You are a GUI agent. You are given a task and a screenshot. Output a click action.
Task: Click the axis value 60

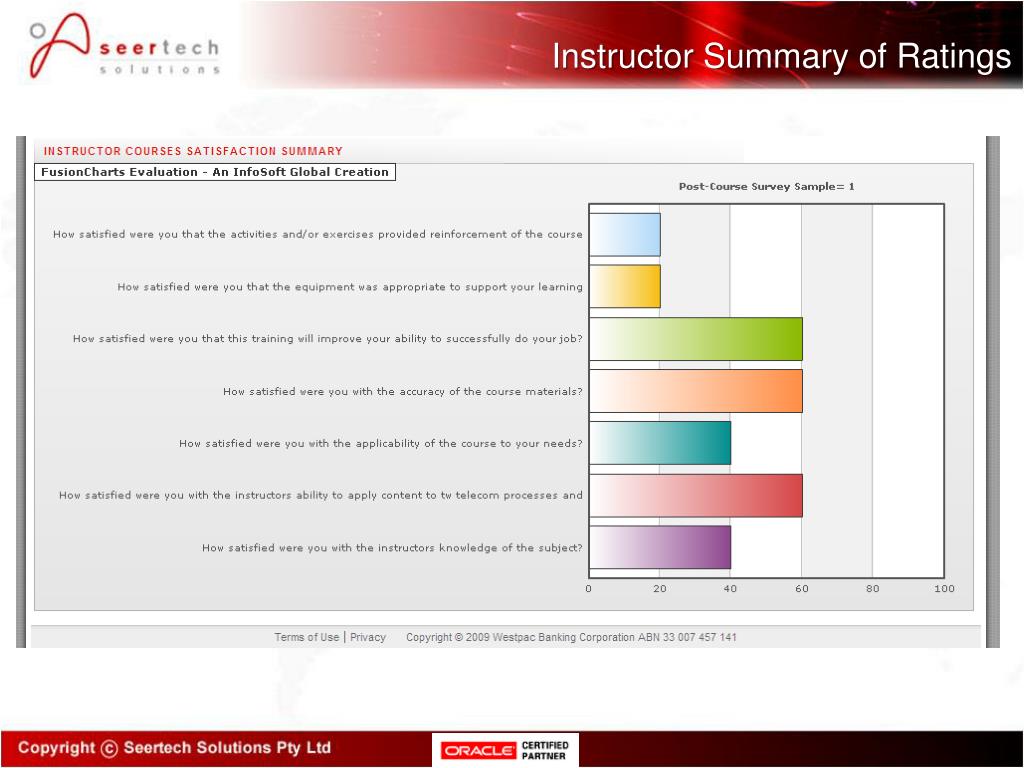[802, 588]
